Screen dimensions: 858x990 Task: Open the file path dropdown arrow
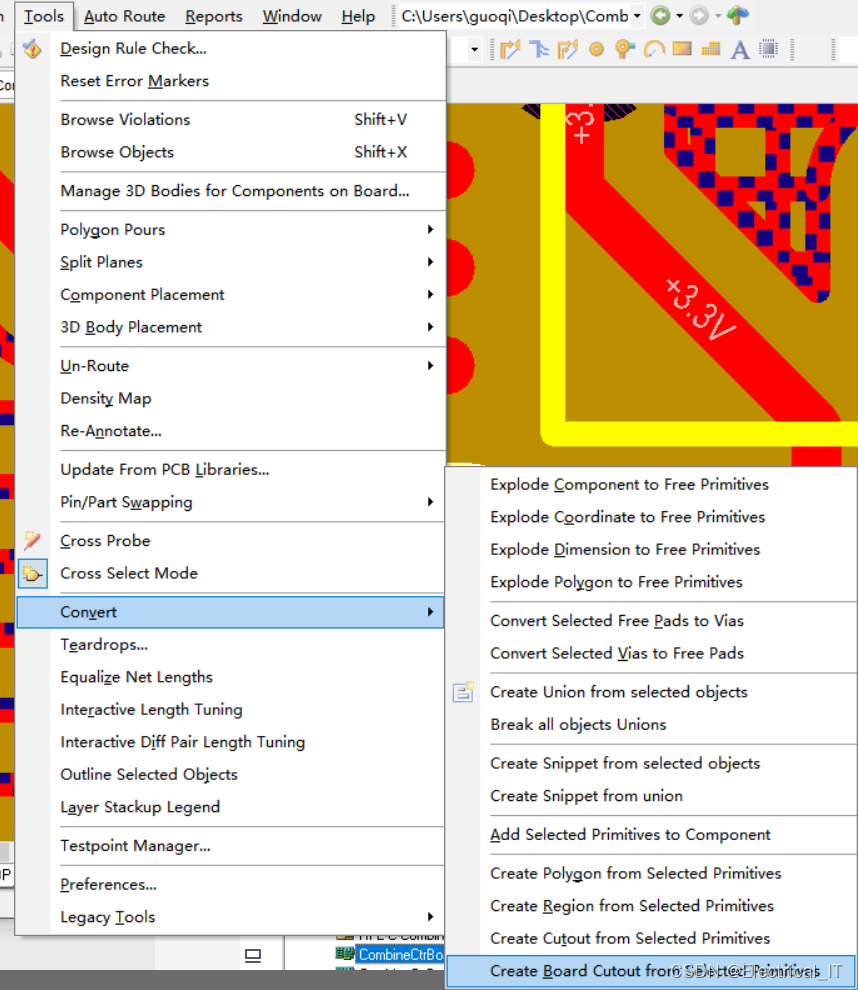coord(637,16)
